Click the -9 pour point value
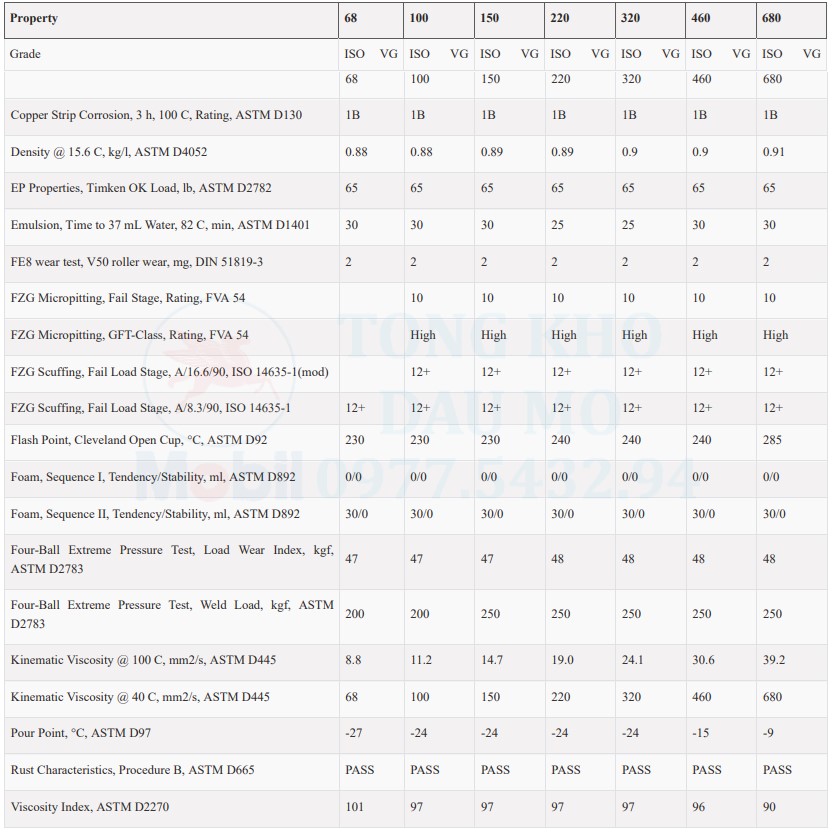This screenshot has width=833, height=832. click(x=768, y=733)
